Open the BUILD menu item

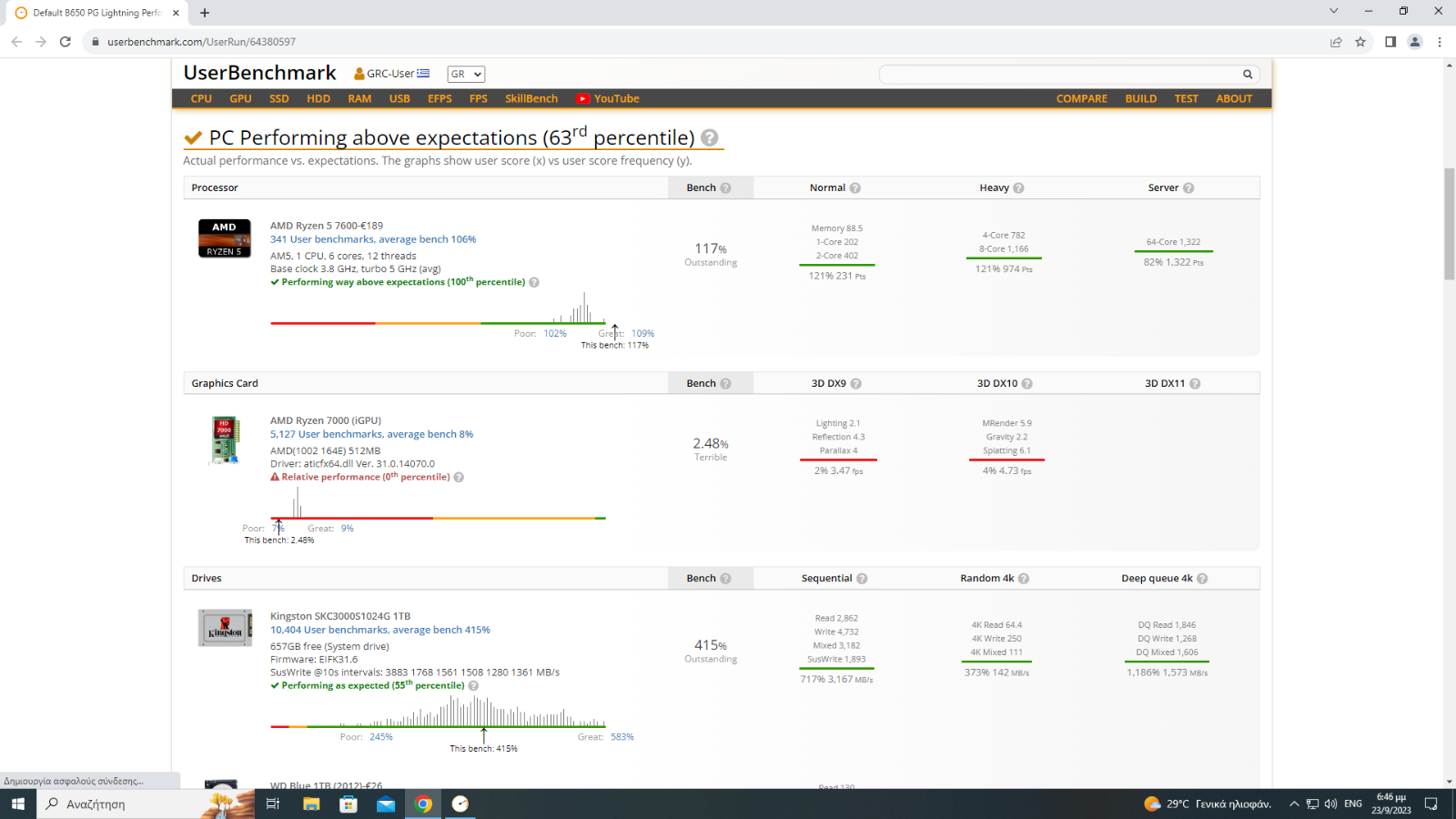[x=1141, y=99]
